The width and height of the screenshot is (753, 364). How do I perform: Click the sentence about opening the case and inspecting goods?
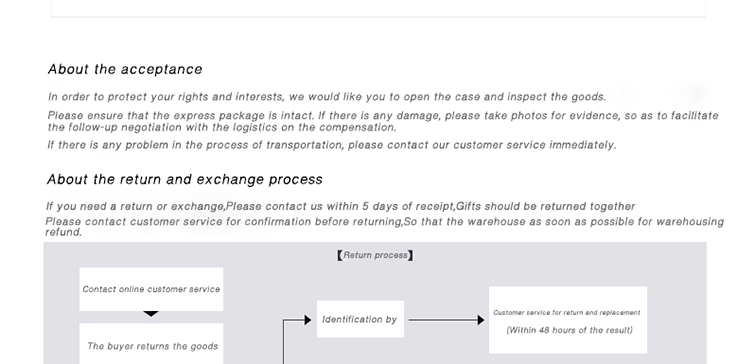(327, 97)
